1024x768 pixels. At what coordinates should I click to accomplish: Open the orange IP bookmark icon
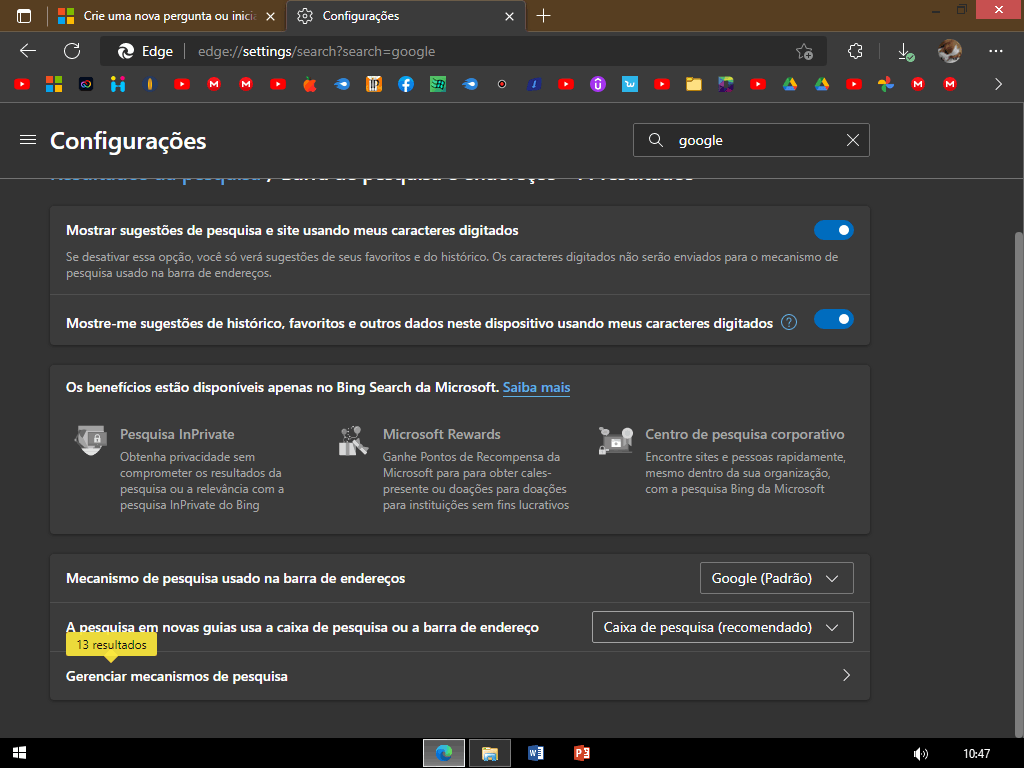coord(374,84)
